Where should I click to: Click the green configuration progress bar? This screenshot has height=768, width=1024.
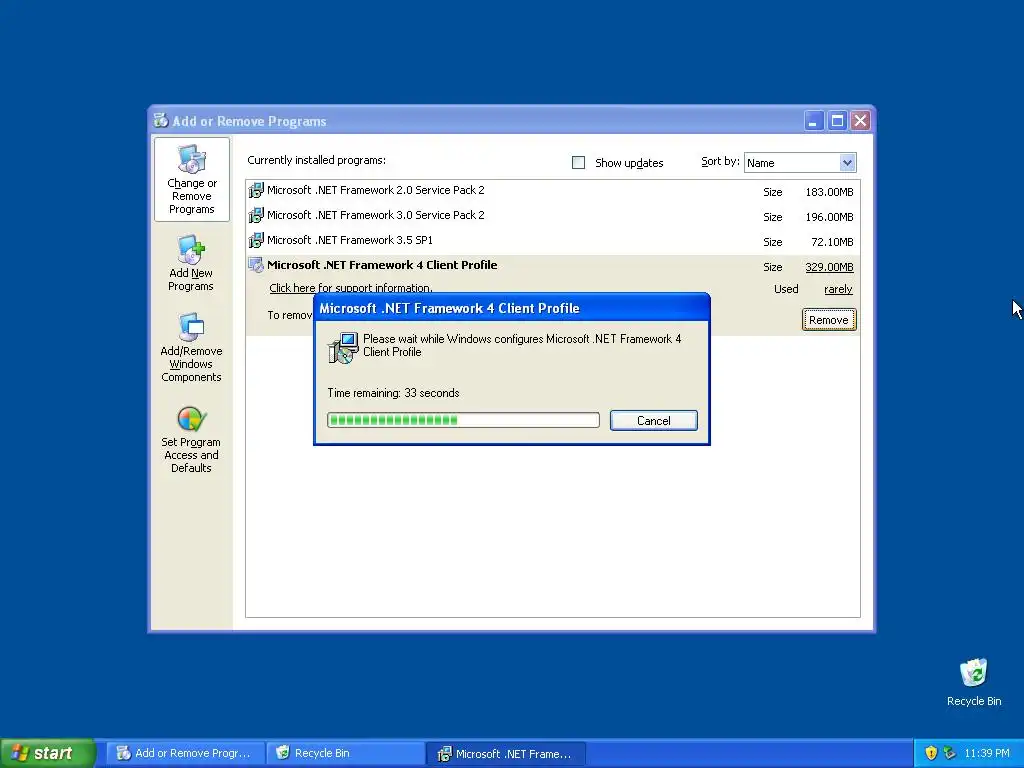[463, 420]
